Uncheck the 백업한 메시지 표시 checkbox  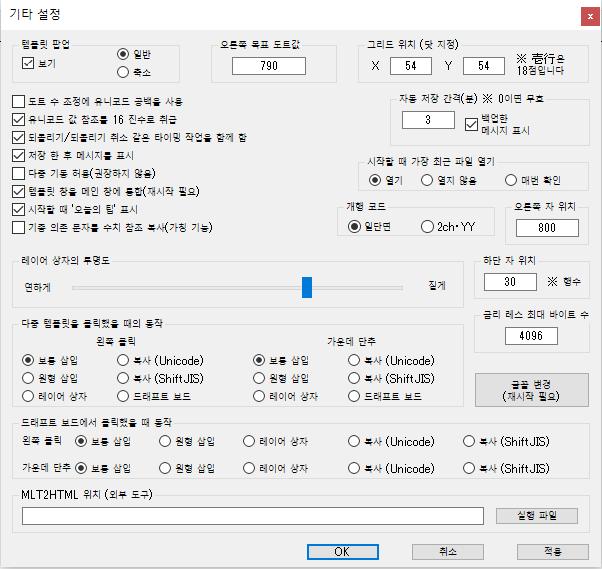(x=472, y=122)
